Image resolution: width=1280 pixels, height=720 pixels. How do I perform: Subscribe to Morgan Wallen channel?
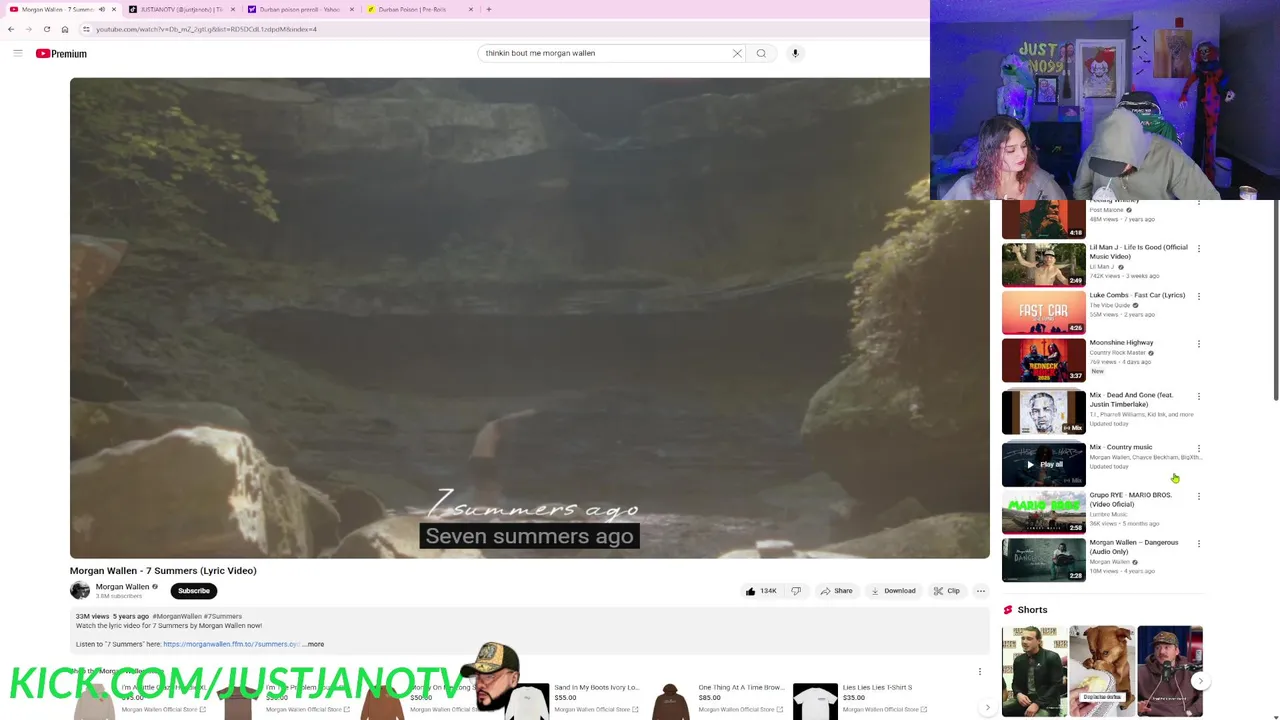click(x=194, y=591)
